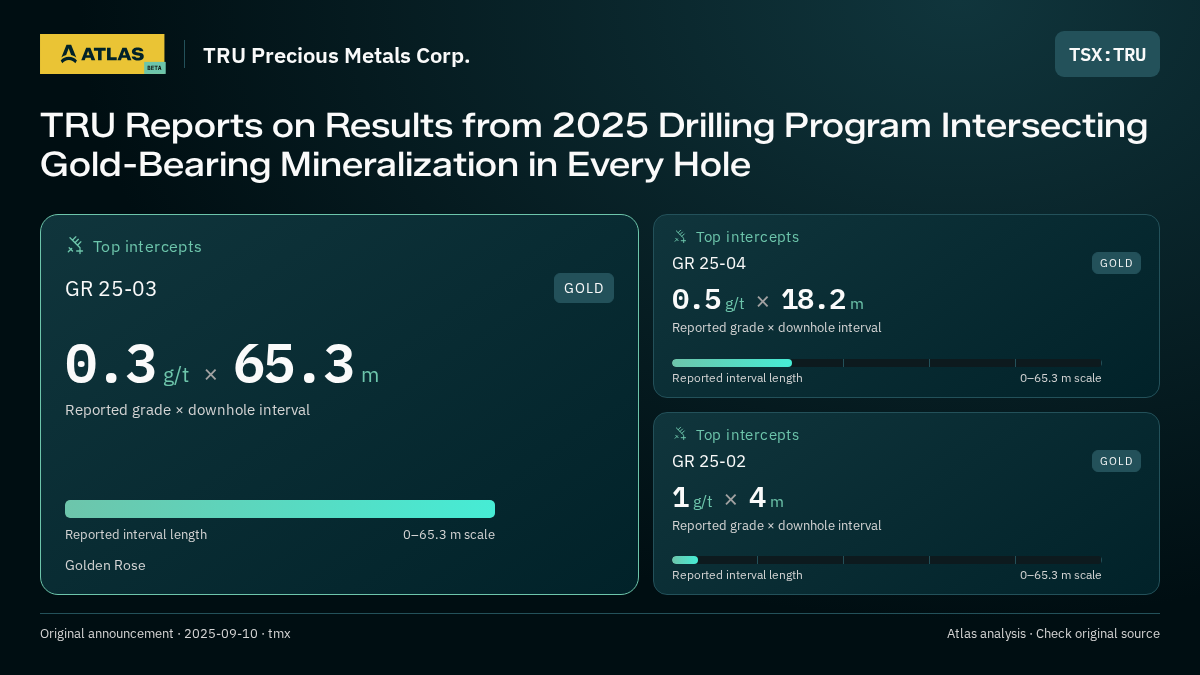Screen dimensions: 1200x675
Task: Click drill icon in GR 25-02 card
Action: coord(680,434)
